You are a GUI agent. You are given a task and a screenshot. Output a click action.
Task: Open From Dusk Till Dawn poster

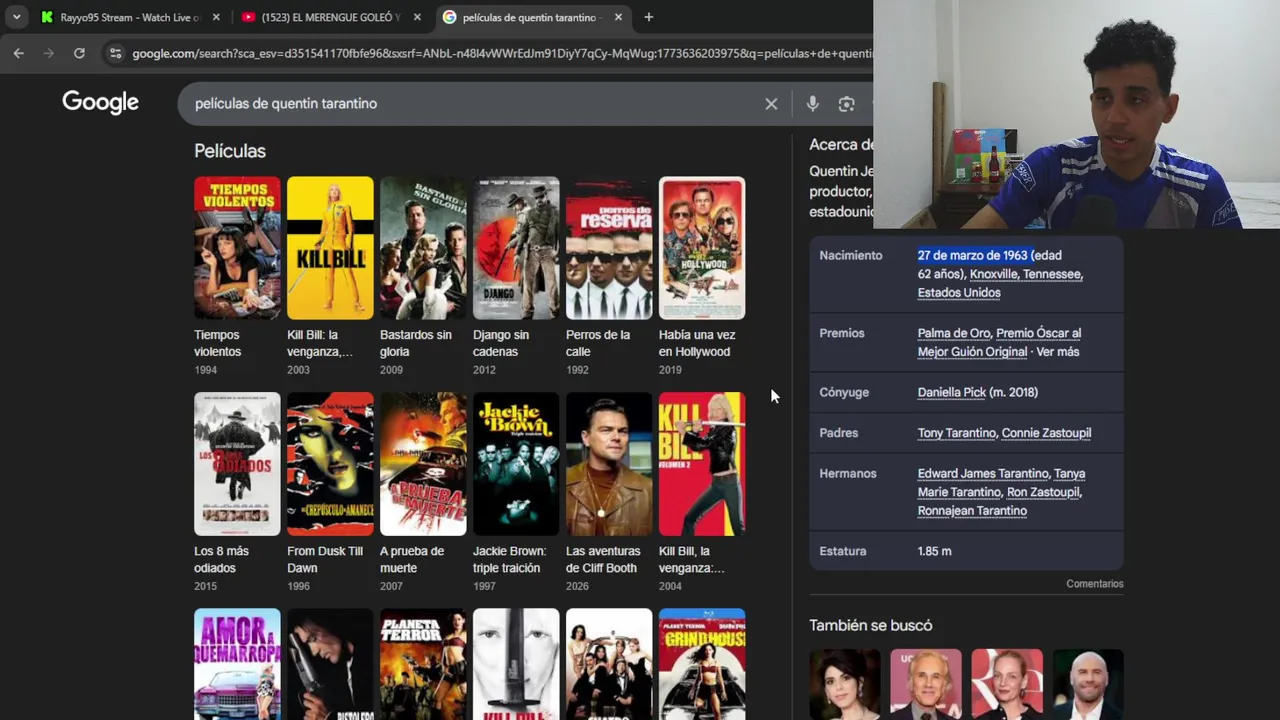pos(330,464)
